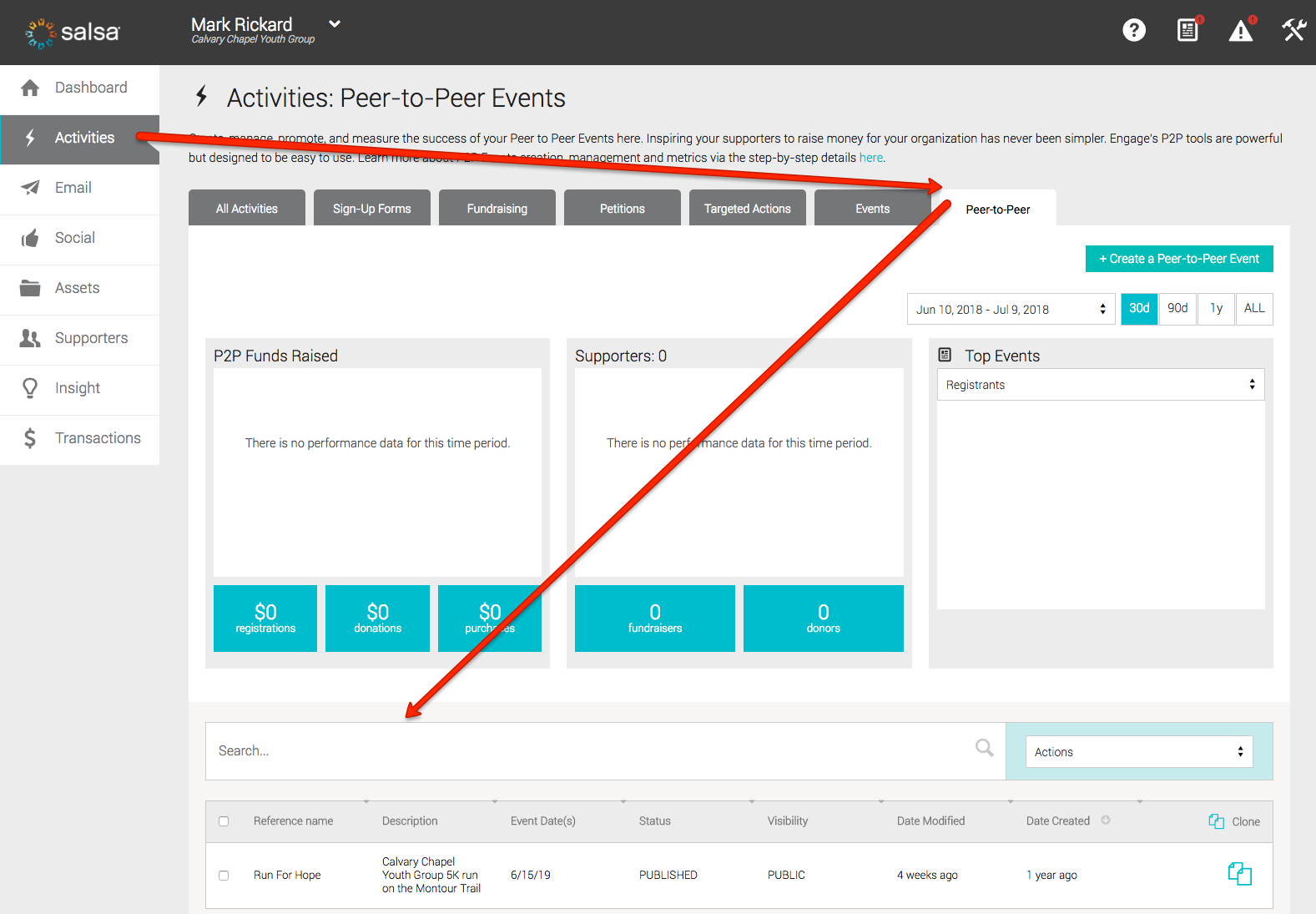Click the Insight lightbulb icon

click(x=30, y=388)
